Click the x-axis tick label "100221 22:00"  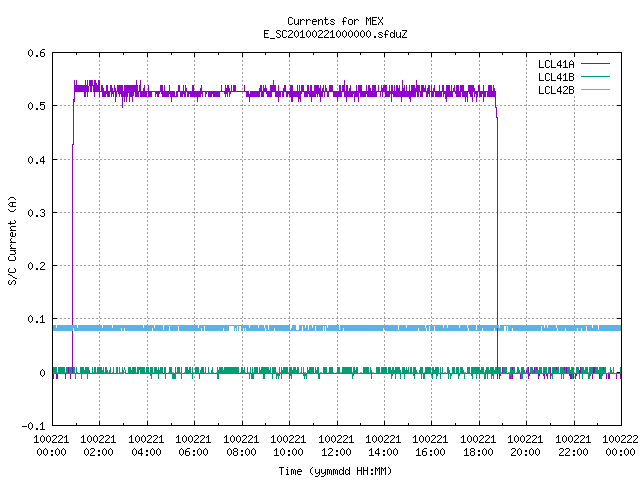pyautogui.click(x=573, y=446)
